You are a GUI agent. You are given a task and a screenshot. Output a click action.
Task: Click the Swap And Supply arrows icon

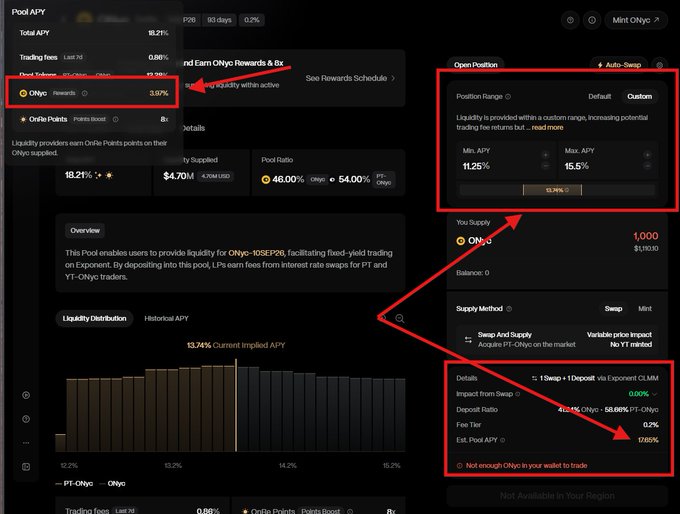point(468,340)
